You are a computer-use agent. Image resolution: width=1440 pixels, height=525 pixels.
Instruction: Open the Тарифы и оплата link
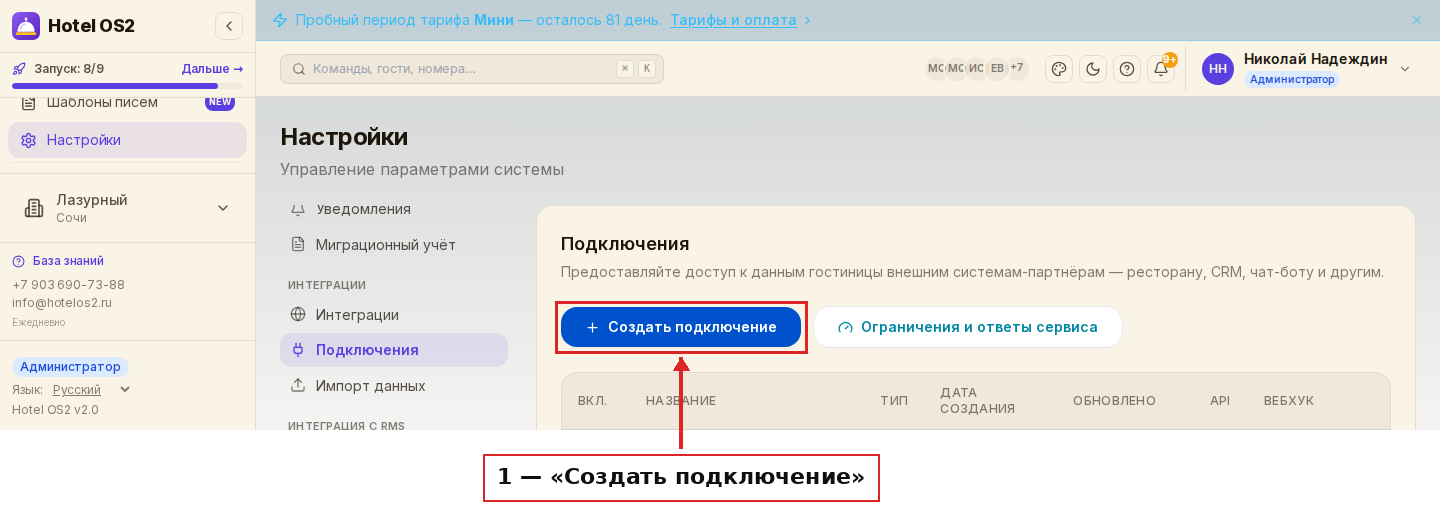point(733,20)
